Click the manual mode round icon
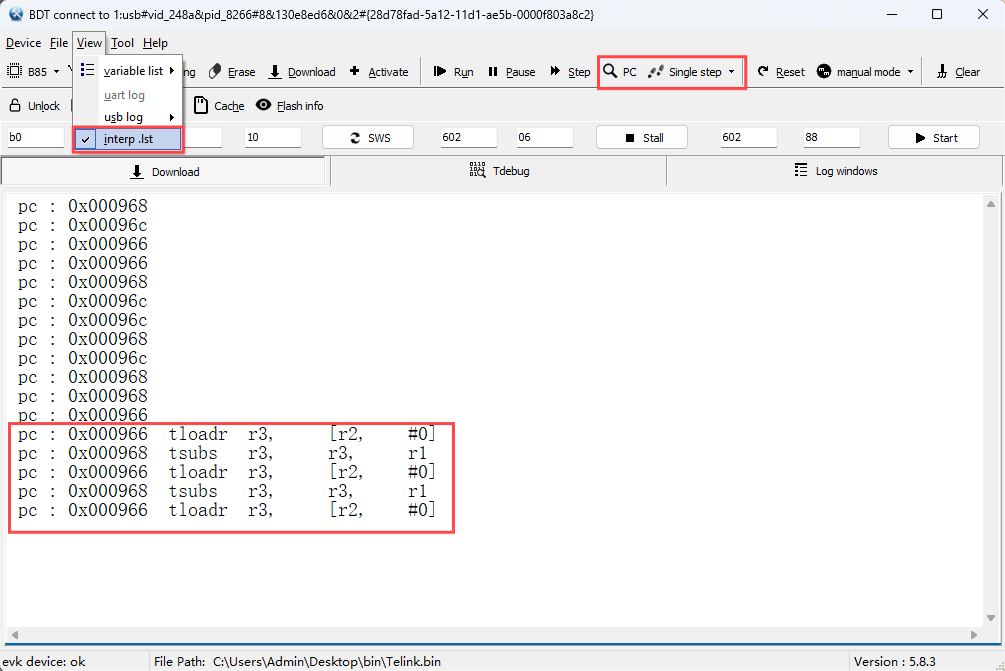The height and width of the screenshot is (671, 1005). [x=824, y=71]
